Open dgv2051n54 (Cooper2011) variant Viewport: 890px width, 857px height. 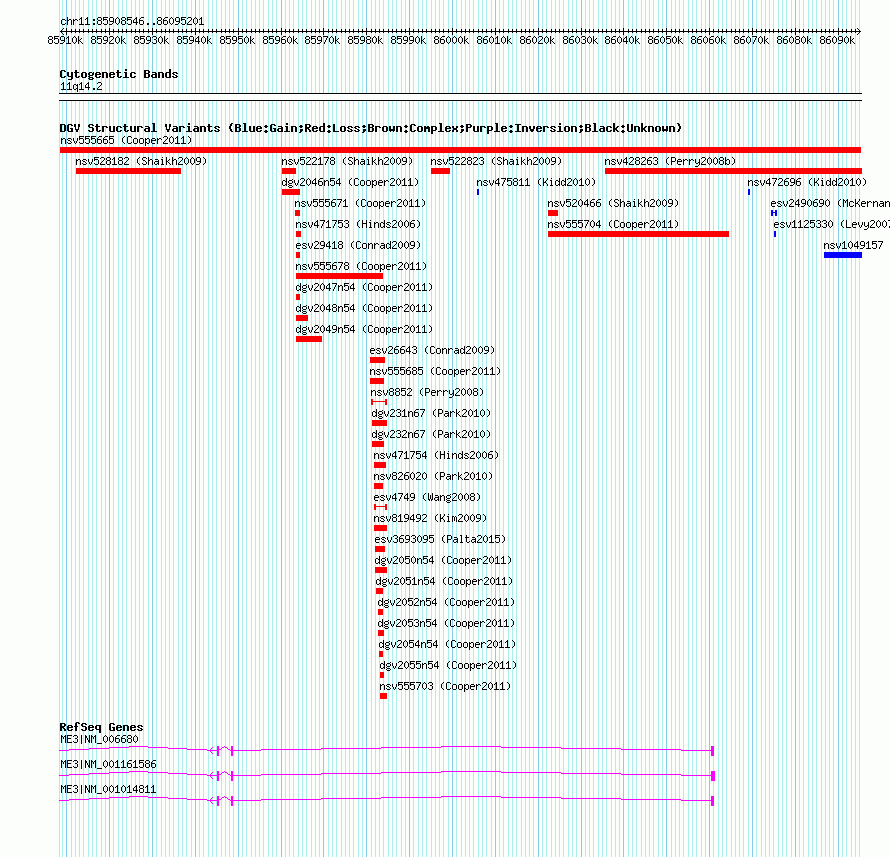point(444,581)
